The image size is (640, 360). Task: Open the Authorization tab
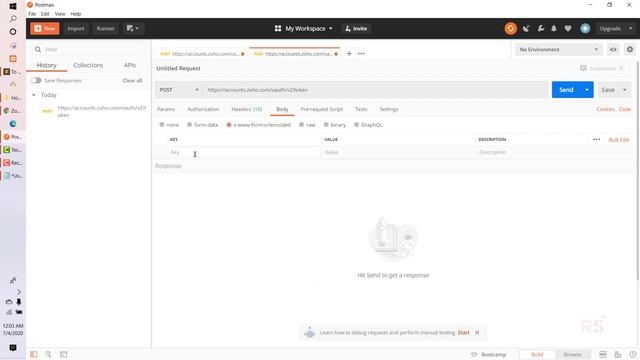[x=203, y=109]
